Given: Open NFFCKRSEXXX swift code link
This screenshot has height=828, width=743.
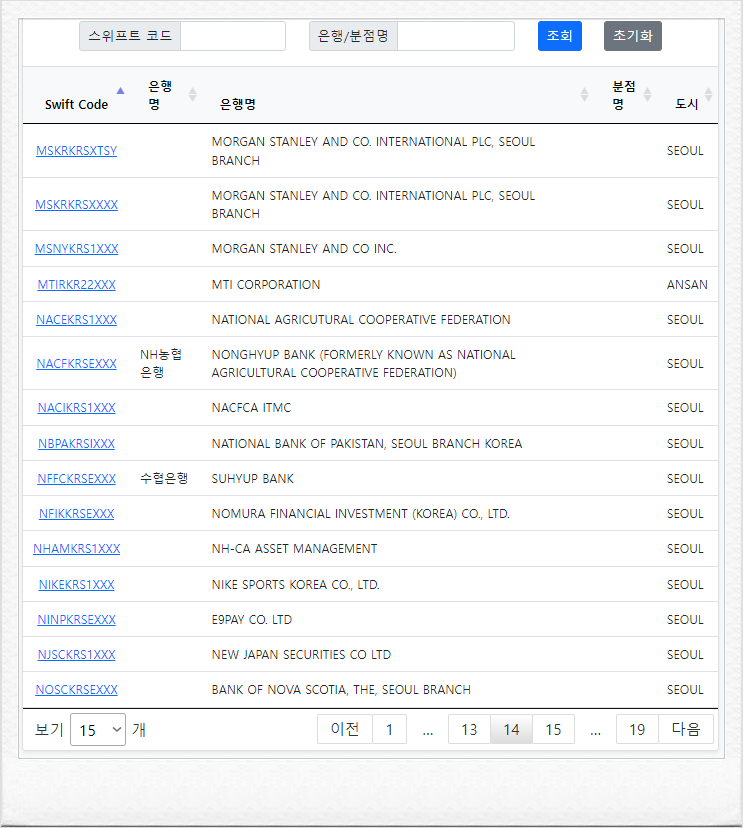Looking at the screenshot, I should point(77,478).
